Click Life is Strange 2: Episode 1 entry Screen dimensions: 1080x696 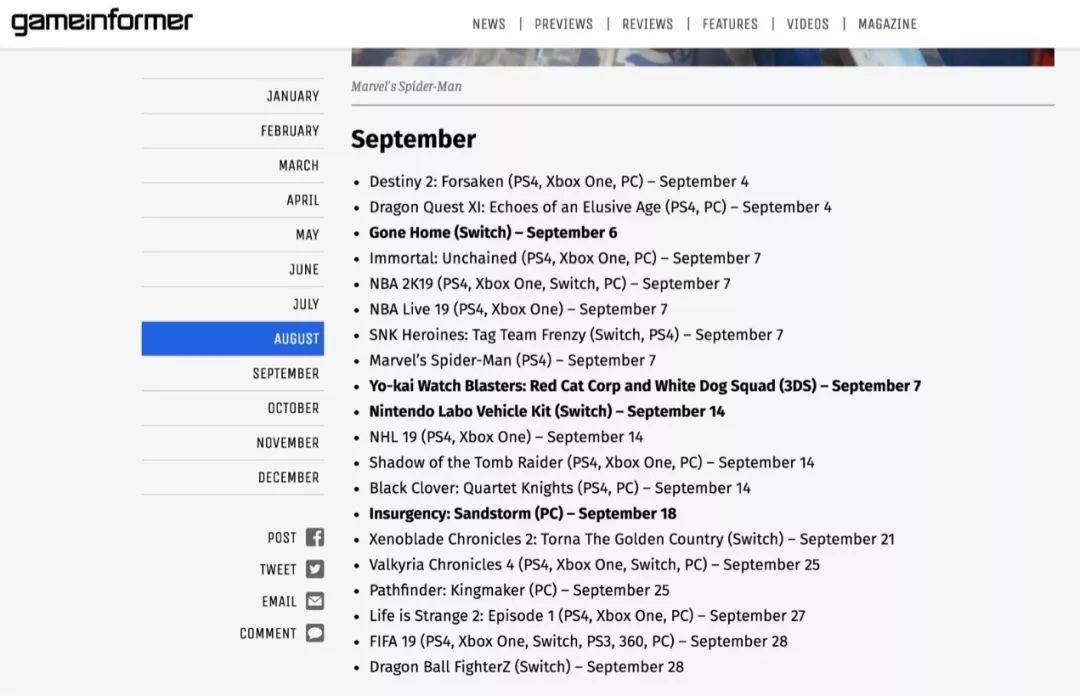click(587, 615)
